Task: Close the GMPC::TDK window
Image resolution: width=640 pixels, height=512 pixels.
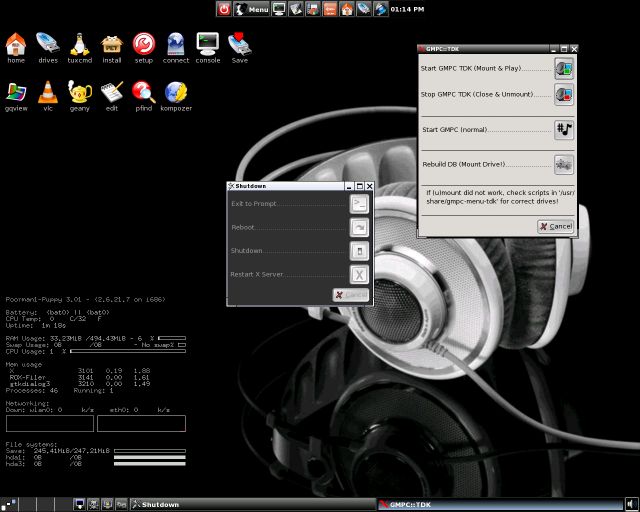Action: pyautogui.click(x=574, y=49)
